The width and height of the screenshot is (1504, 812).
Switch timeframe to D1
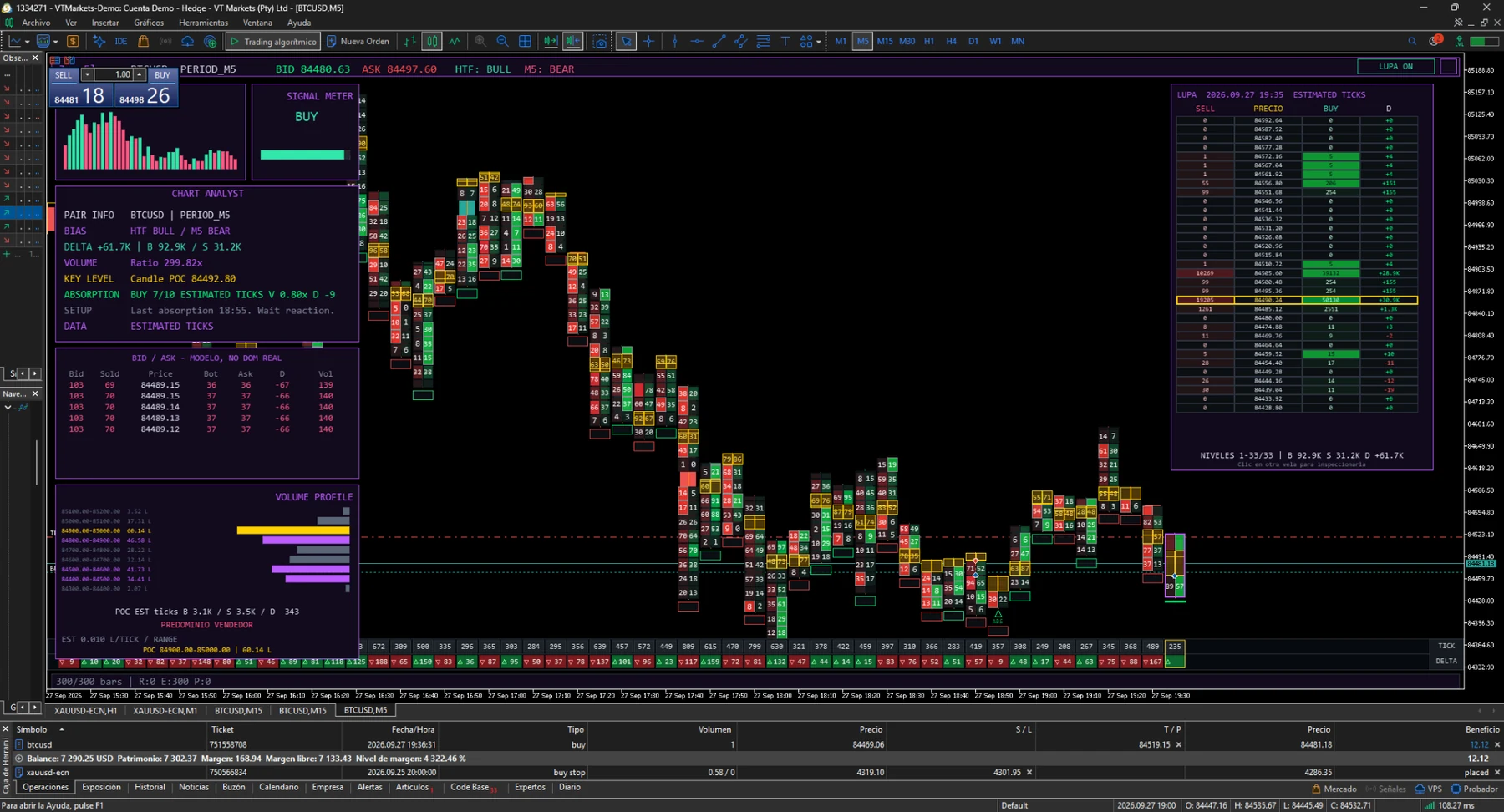[973, 41]
